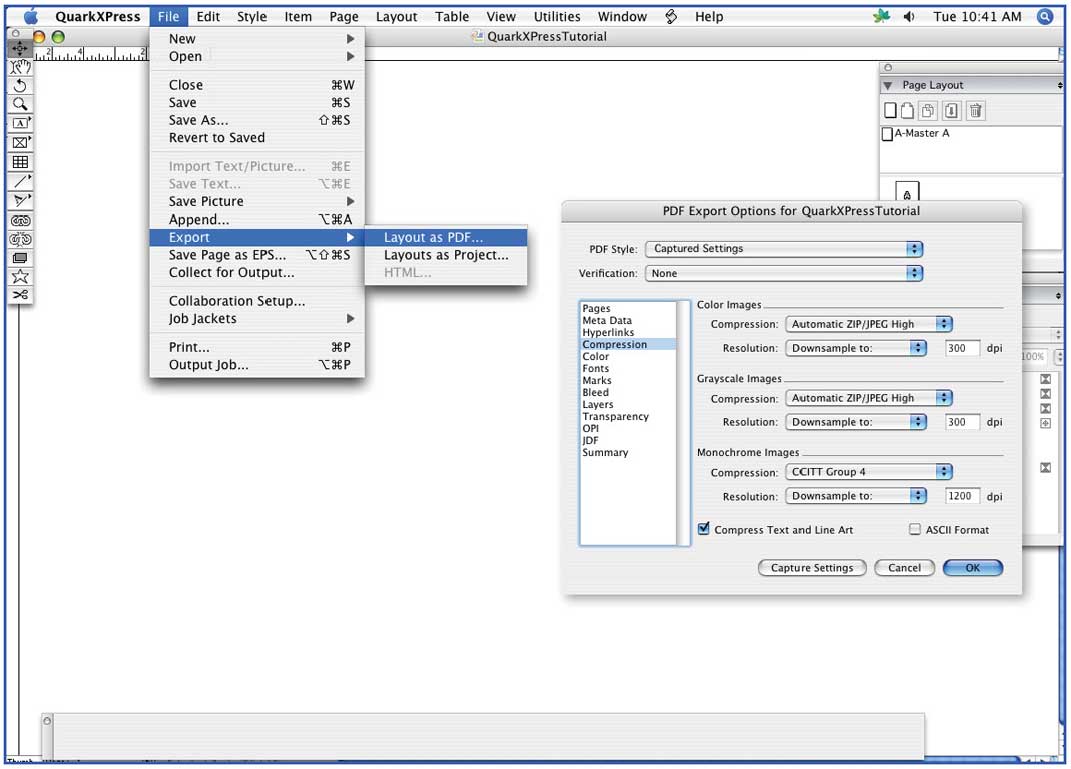Screen dimensions: 1071x769
Task: Choose Layouts as Project submenu item
Action: pos(446,255)
